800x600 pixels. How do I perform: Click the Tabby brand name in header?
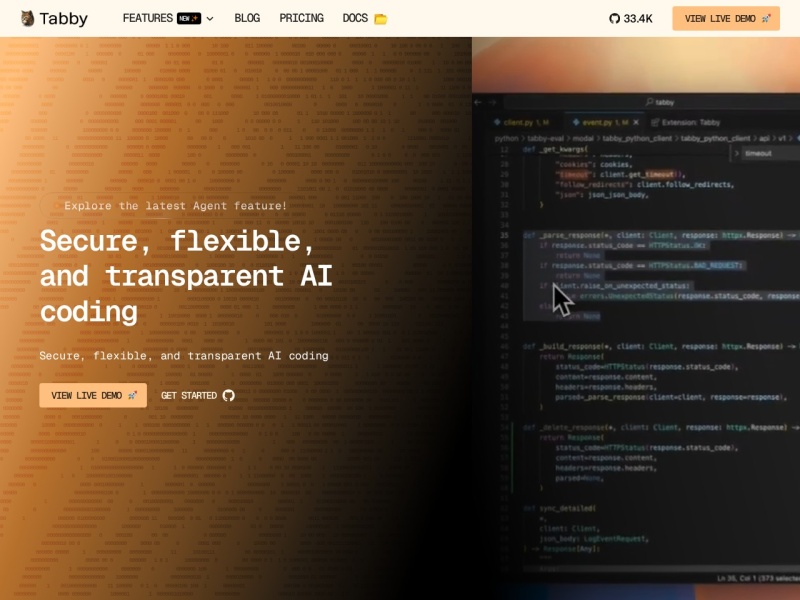(x=64, y=18)
